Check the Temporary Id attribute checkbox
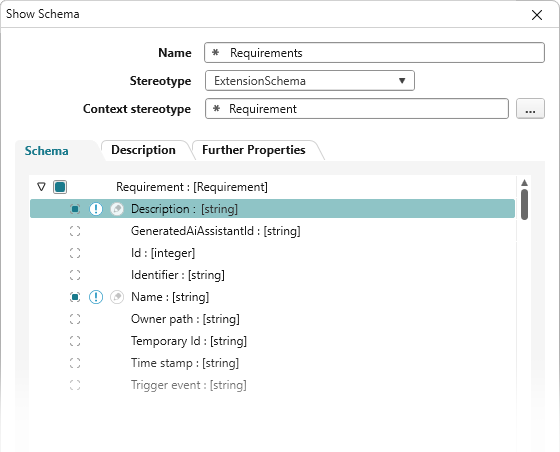Image resolution: width=560 pixels, height=452 pixels. (75, 341)
